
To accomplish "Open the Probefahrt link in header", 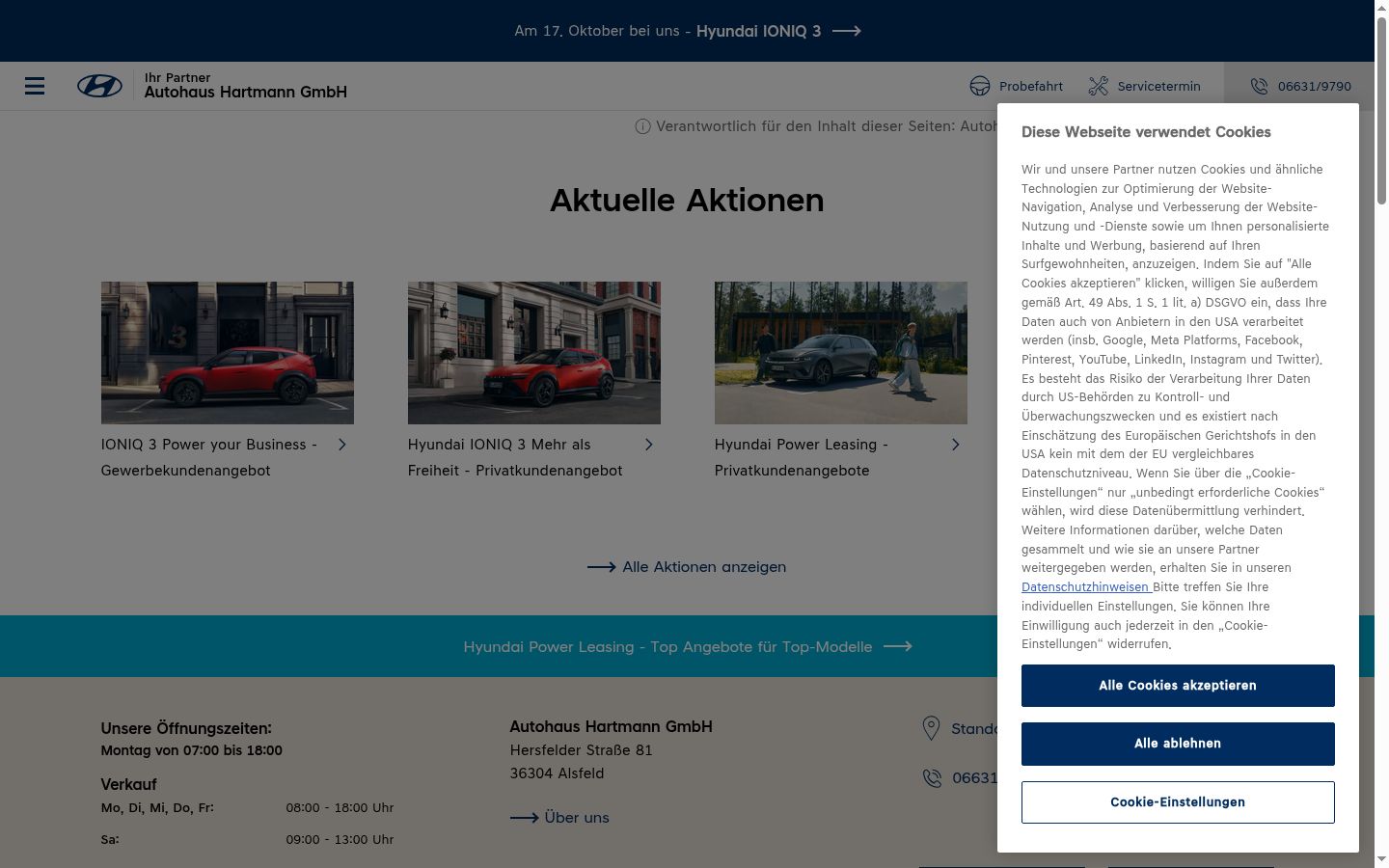I will click(x=1031, y=86).
